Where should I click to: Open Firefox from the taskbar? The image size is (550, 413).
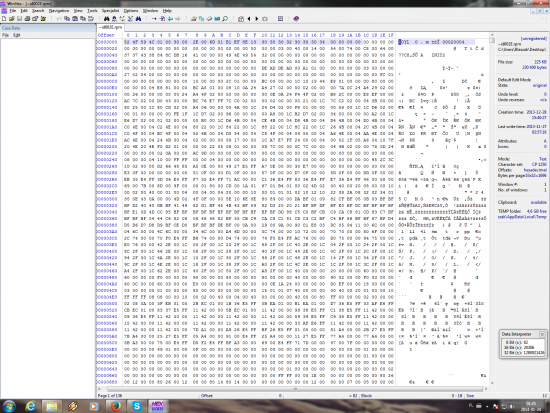[x=115, y=406]
